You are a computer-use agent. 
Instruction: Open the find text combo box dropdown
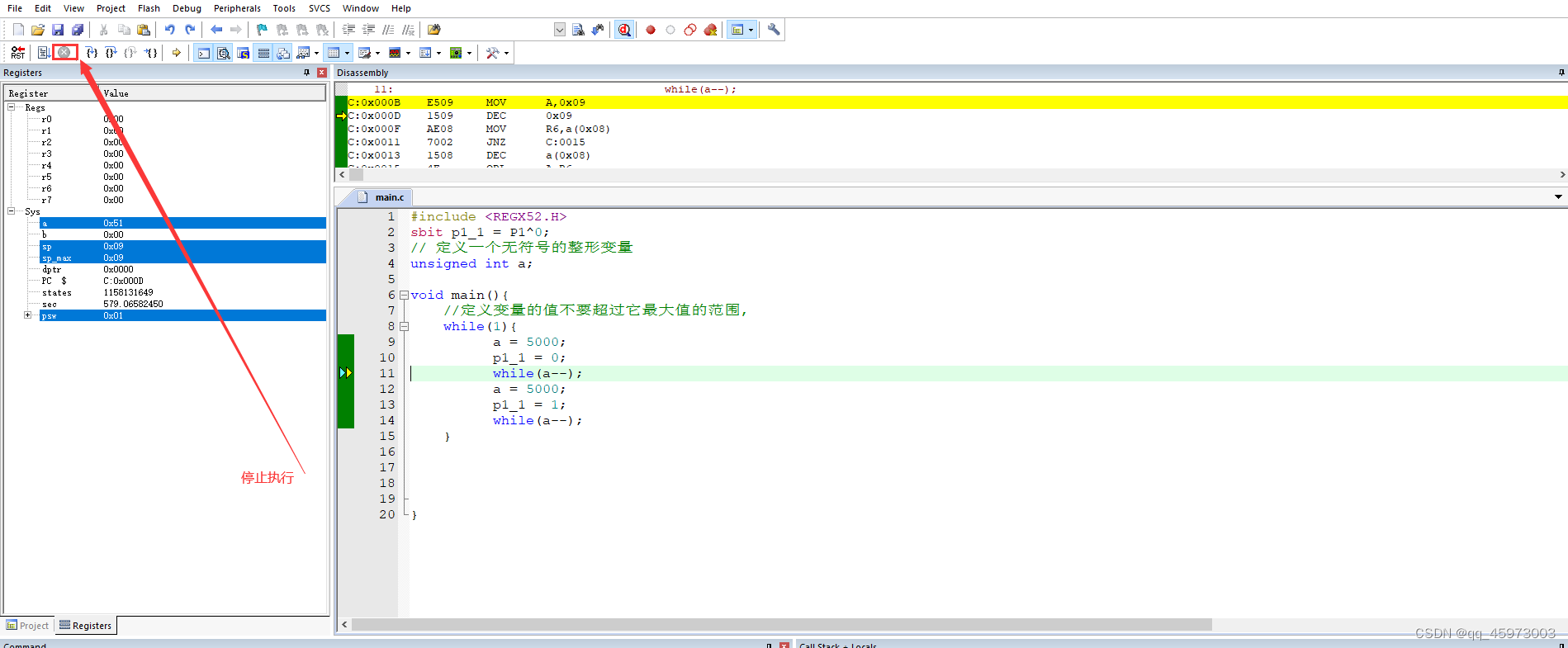pyautogui.click(x=560, y=30)
